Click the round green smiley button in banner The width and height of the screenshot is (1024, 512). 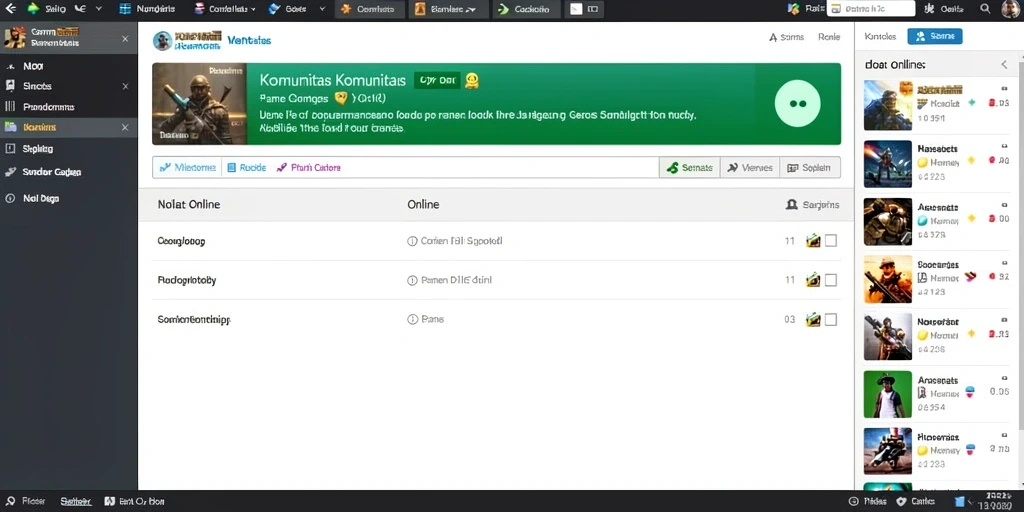point(797,104)
